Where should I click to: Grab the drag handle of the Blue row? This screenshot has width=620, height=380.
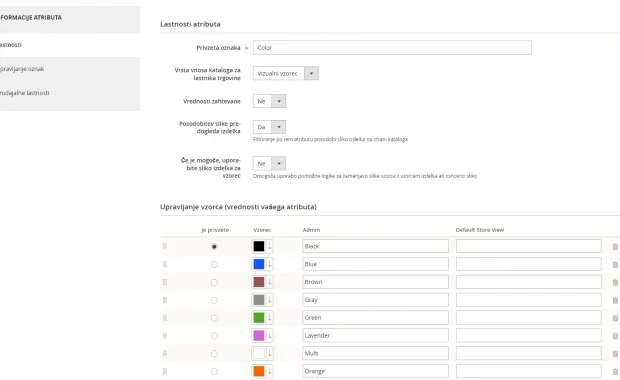click(165, 264)
